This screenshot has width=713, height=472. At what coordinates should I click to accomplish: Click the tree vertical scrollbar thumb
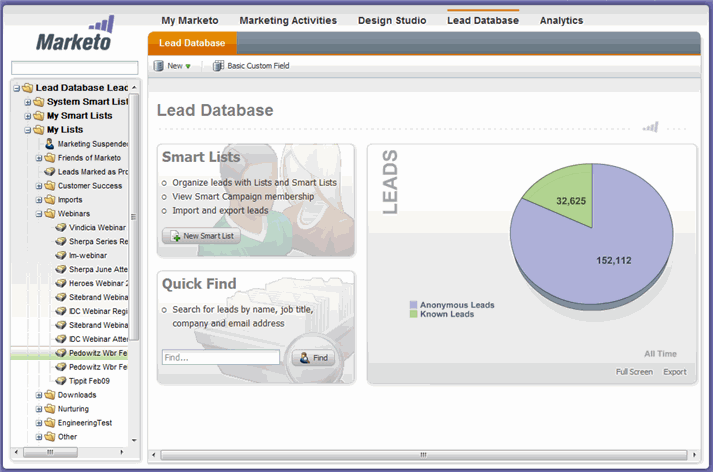134,217
